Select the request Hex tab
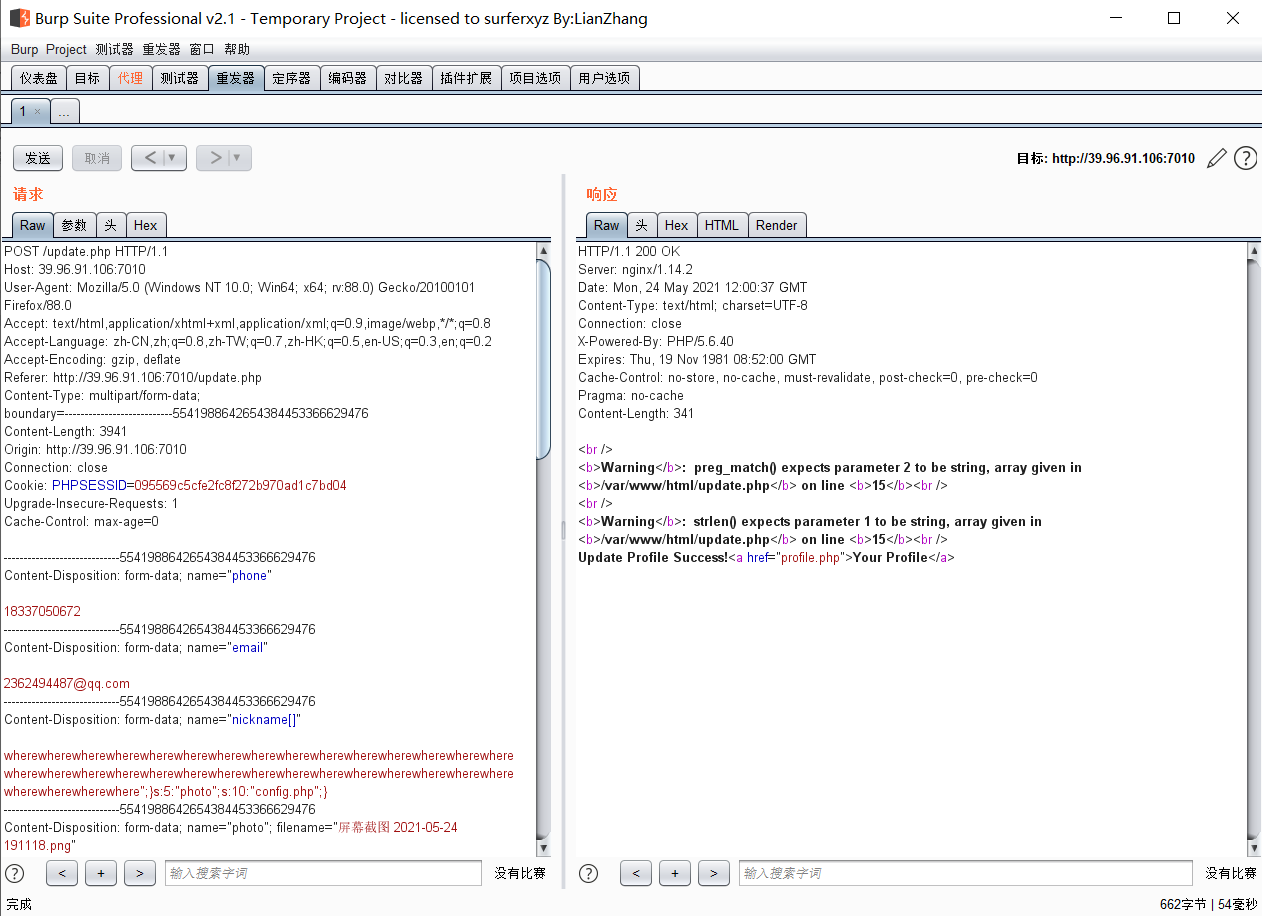 (145, 225)
